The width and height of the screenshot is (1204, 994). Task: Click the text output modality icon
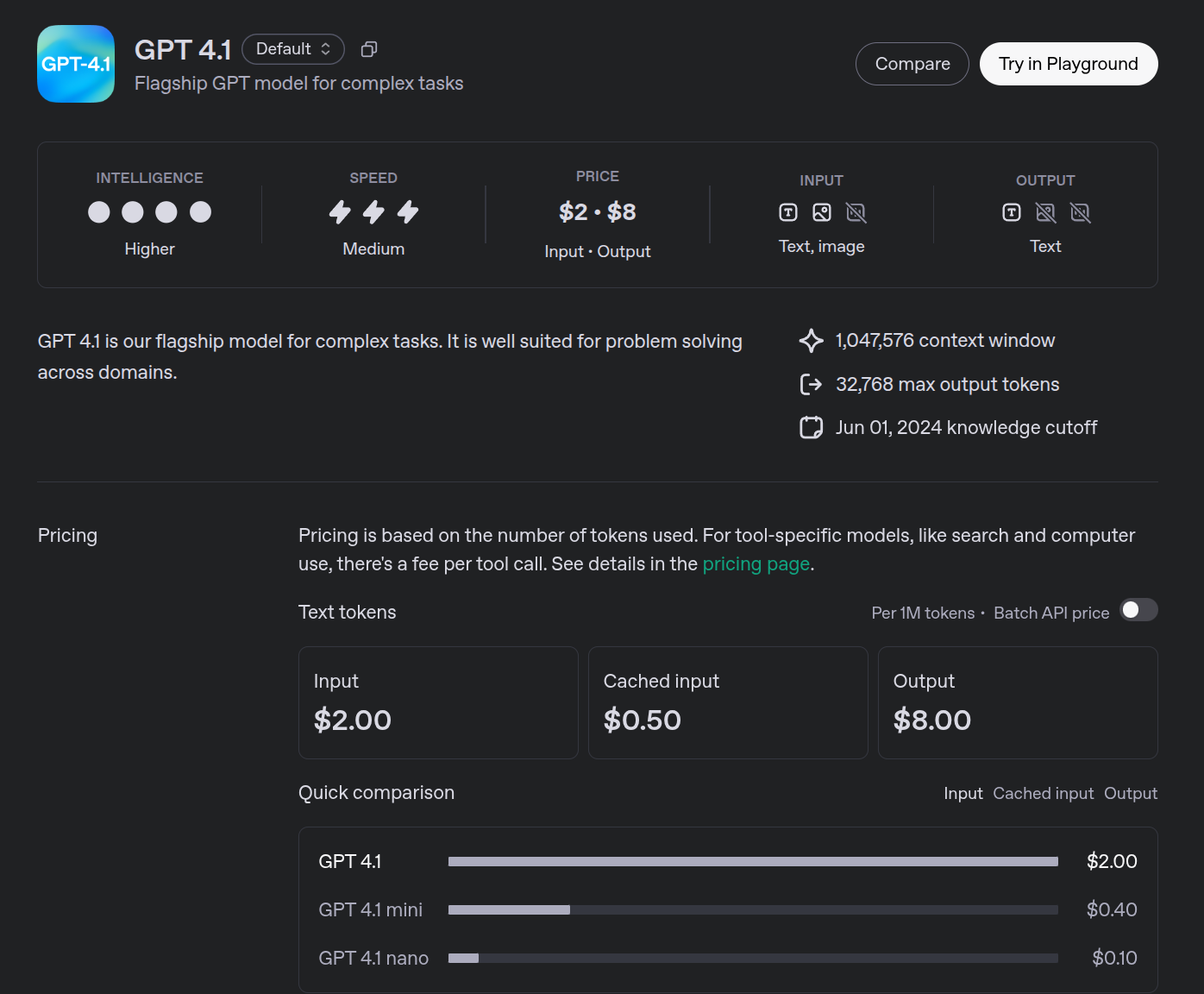pos(1012,212)
